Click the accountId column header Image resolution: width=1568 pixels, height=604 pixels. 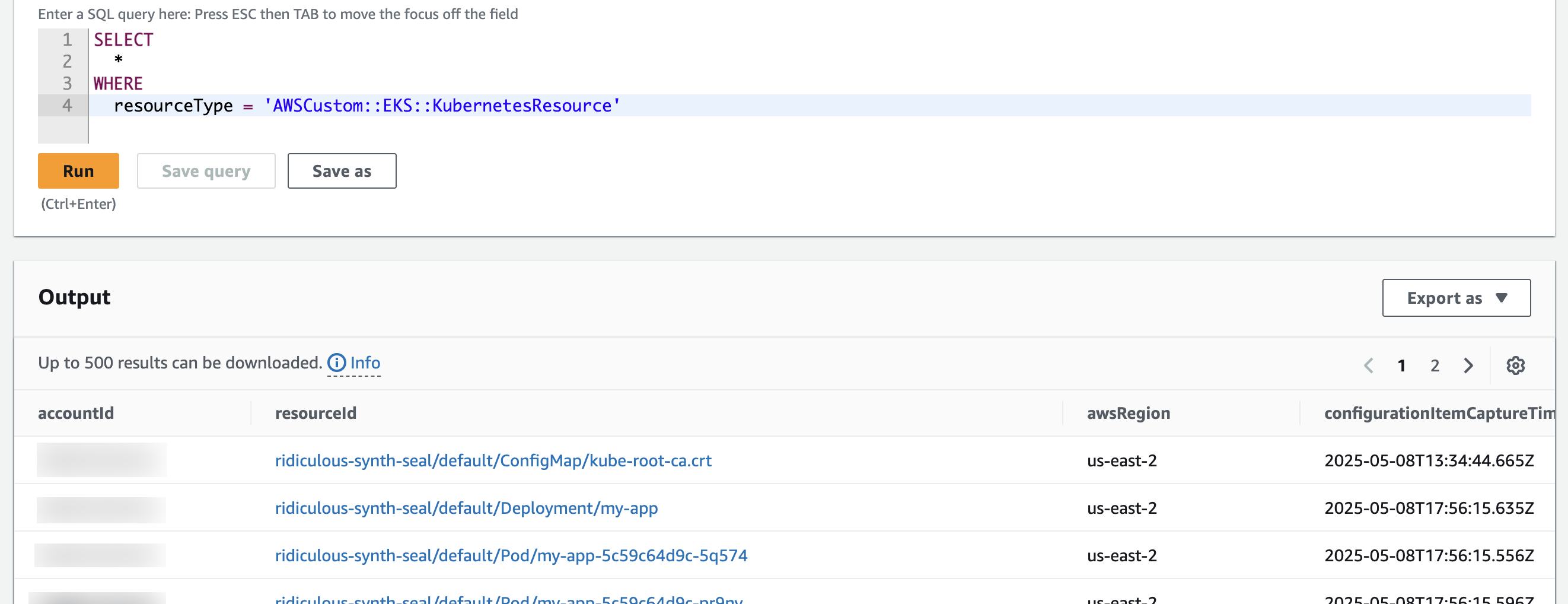(76, 413)
